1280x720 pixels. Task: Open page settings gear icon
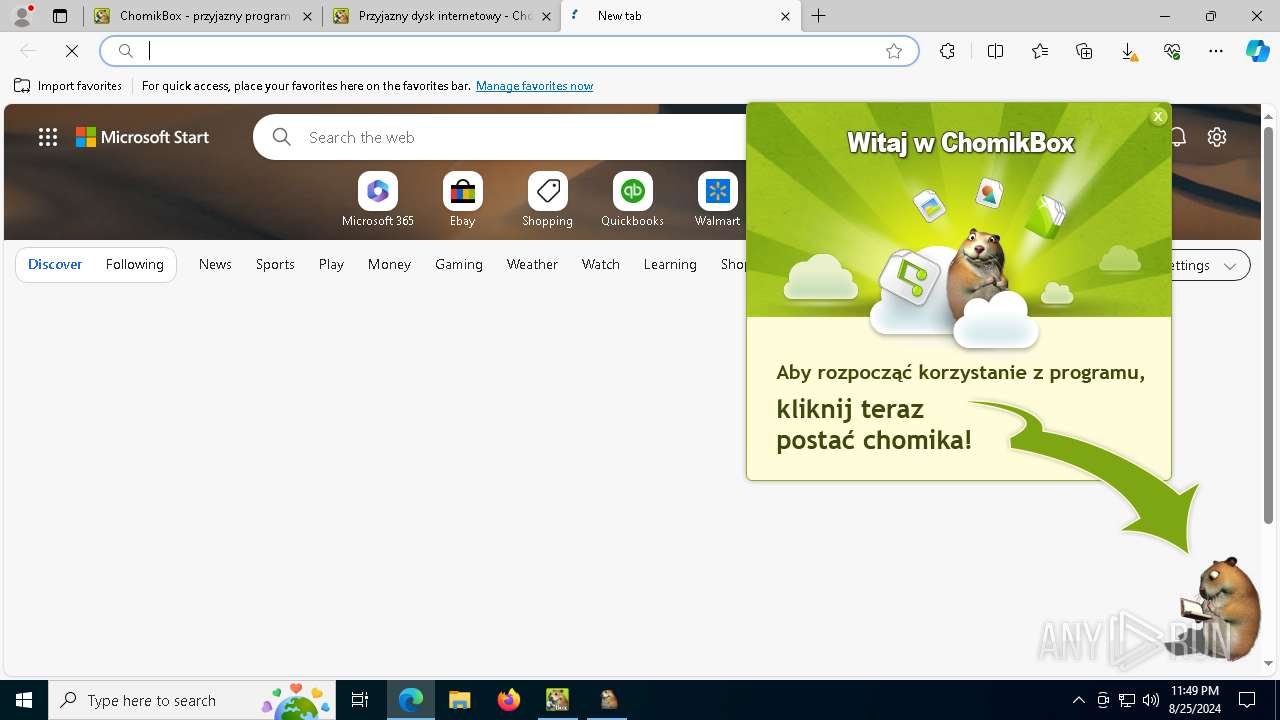(x=1216, y=137)
